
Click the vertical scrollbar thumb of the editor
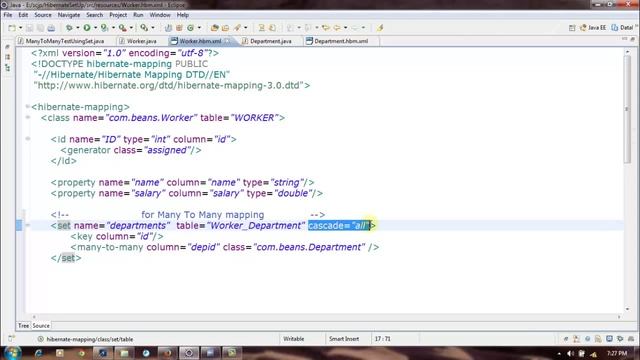click(x=627, y=108)
